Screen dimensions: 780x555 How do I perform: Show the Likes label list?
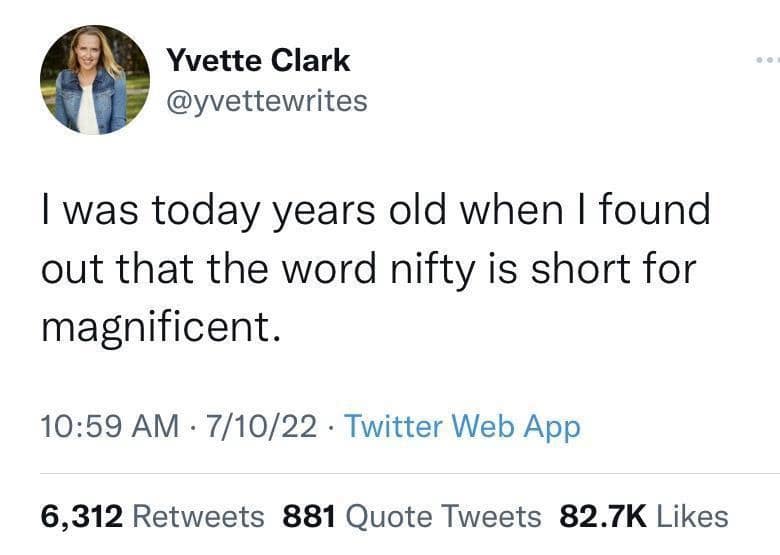[693, 516]
